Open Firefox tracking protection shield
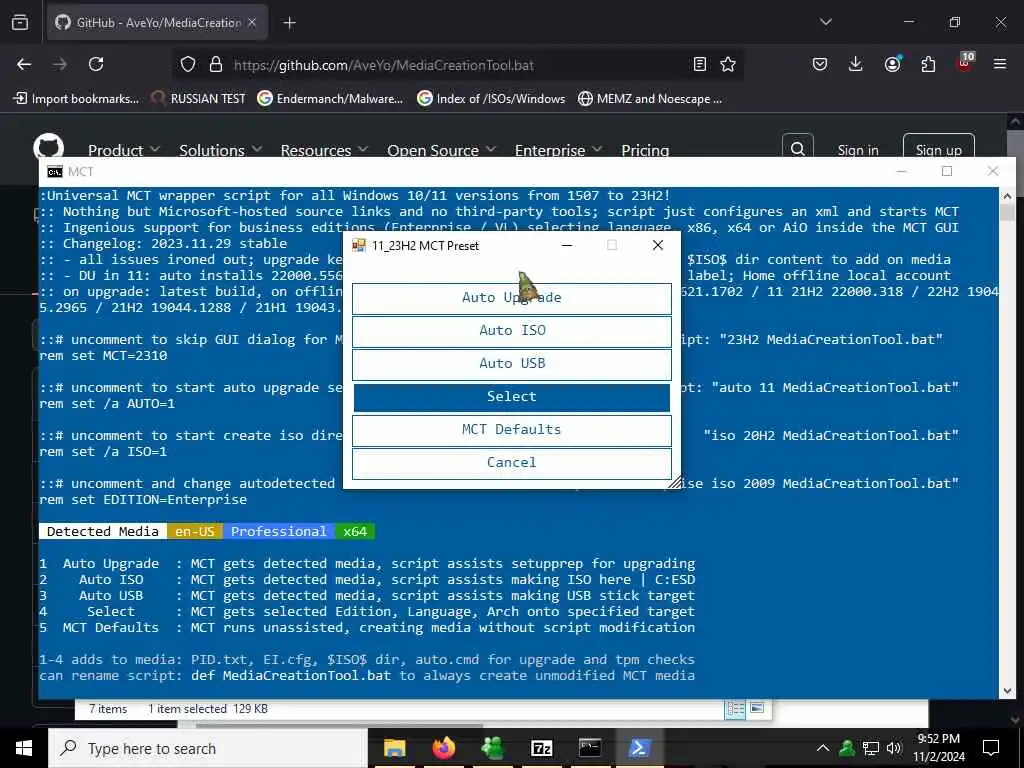This screenshot has height=768, width=1024. coord(188,64)
